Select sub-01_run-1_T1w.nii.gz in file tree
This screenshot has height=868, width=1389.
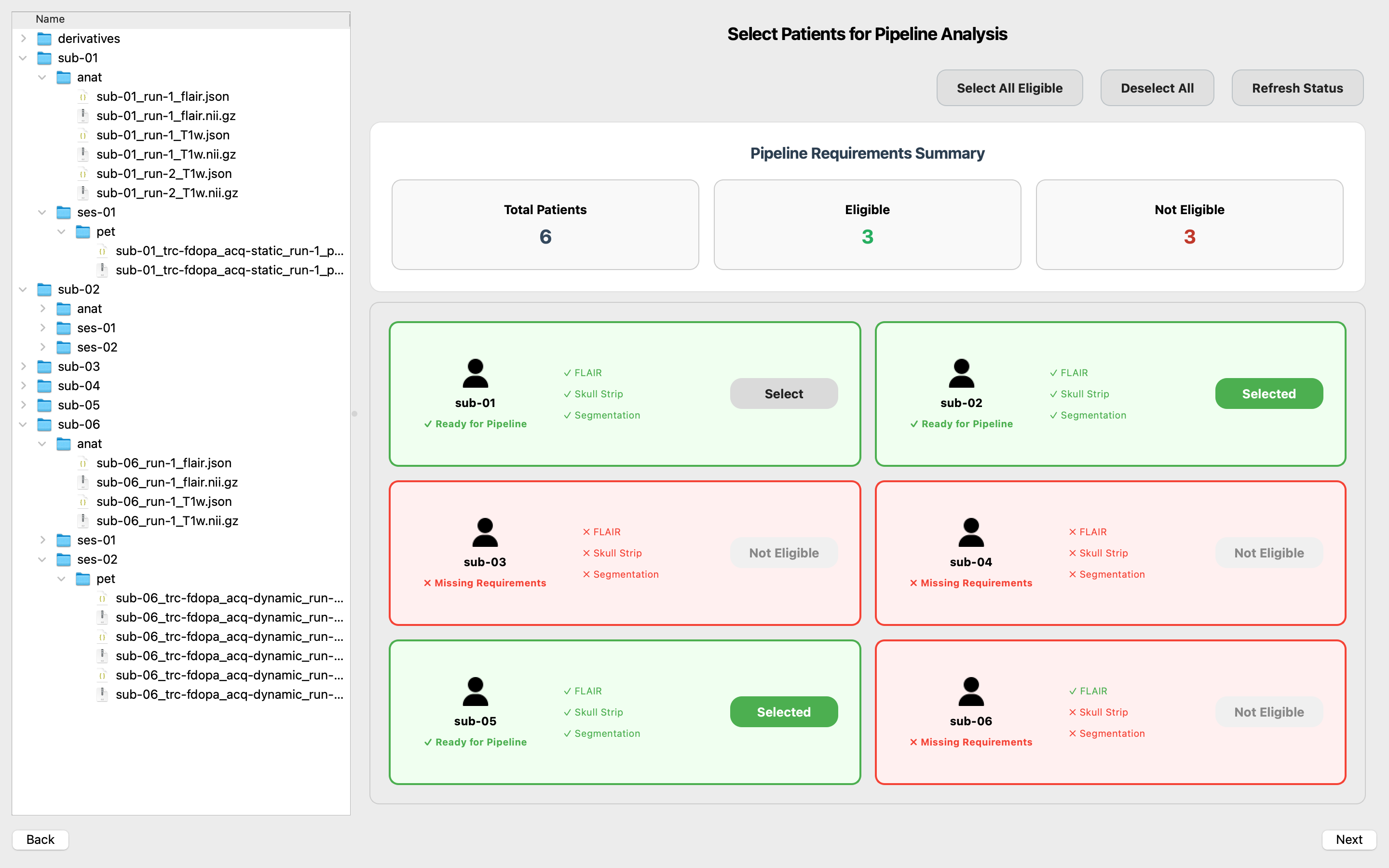coord(166,154)
